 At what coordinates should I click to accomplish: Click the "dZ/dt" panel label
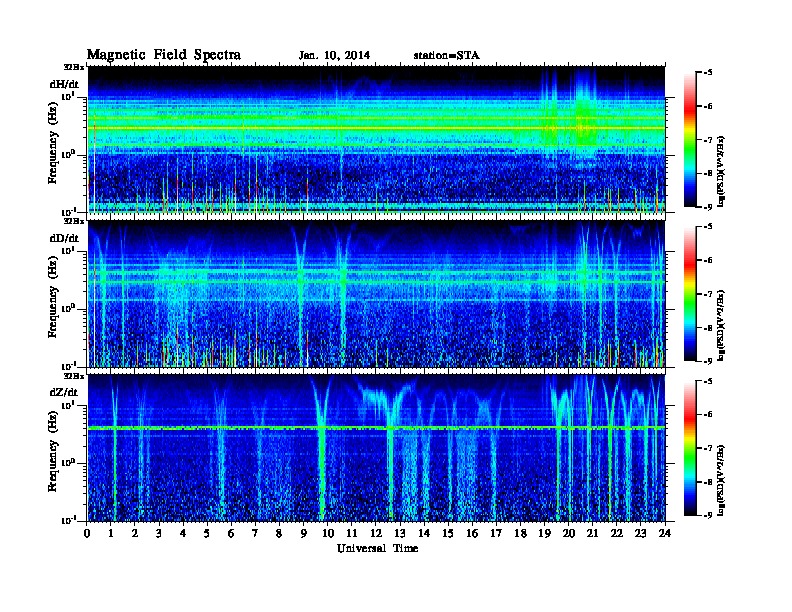[x=64, y=392]
